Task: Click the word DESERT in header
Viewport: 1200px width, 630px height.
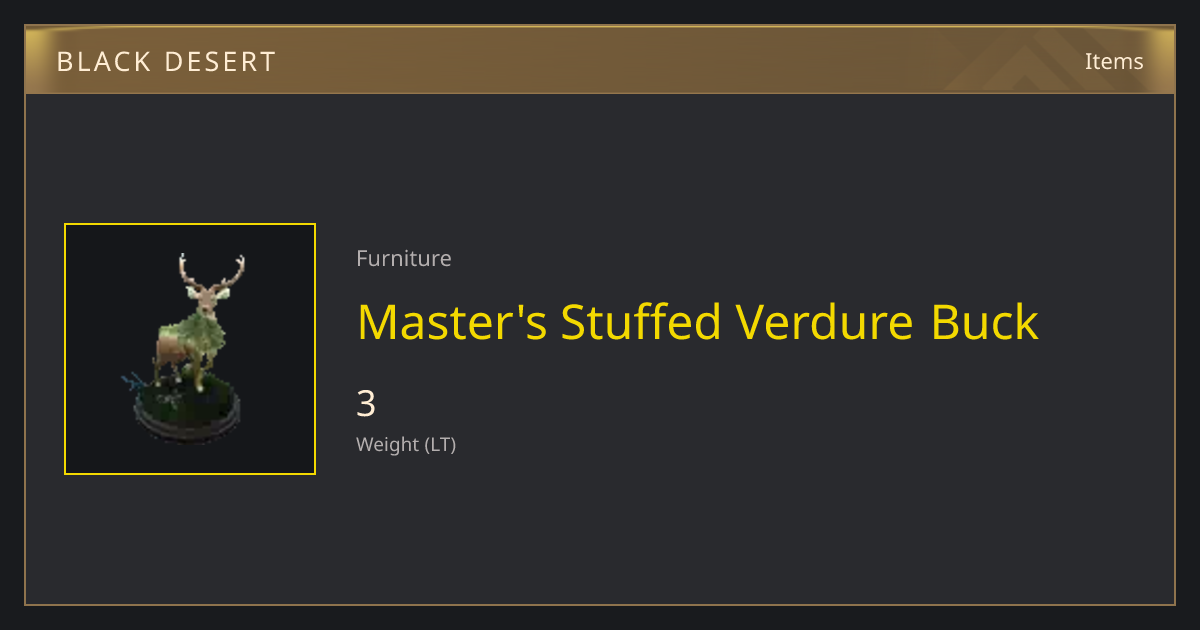Action: click(x=223, y=62)
